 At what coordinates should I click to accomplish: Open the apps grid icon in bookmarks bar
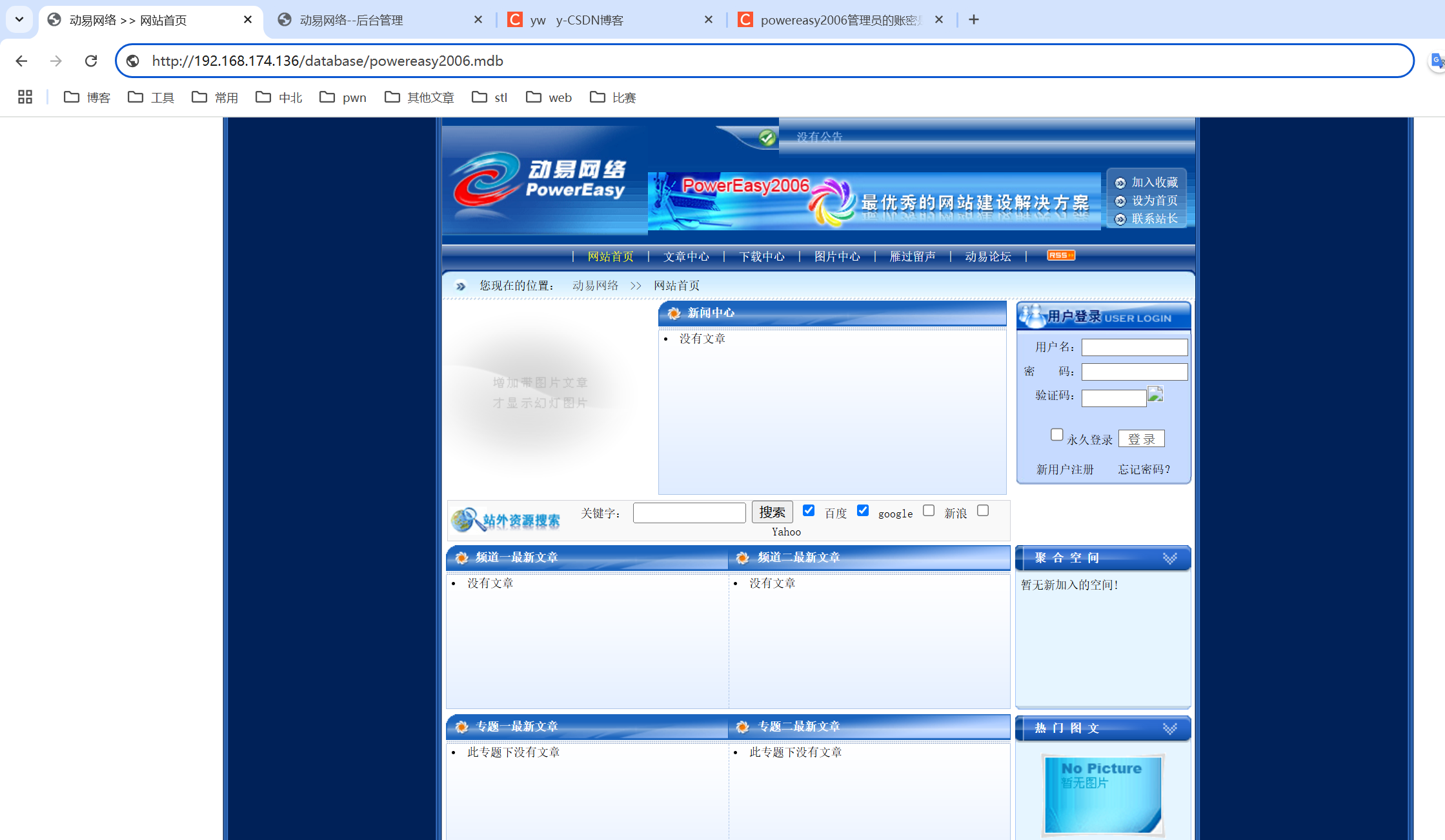point(25,97)
